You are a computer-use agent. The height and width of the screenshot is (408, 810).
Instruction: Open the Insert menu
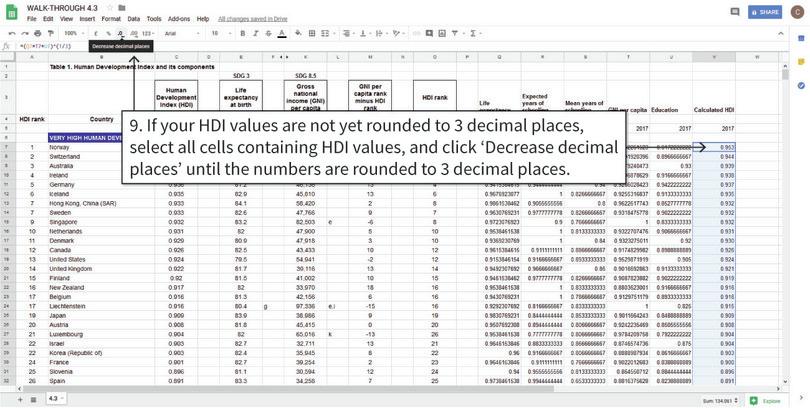click(87, 19)
